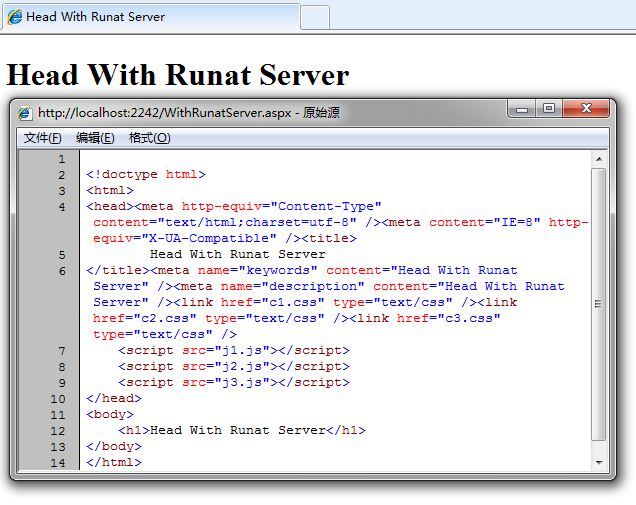Viewport: 636px width, 505px height.
Task: Click the scrollbar up arrow in source view
Action: click(599, 158)
